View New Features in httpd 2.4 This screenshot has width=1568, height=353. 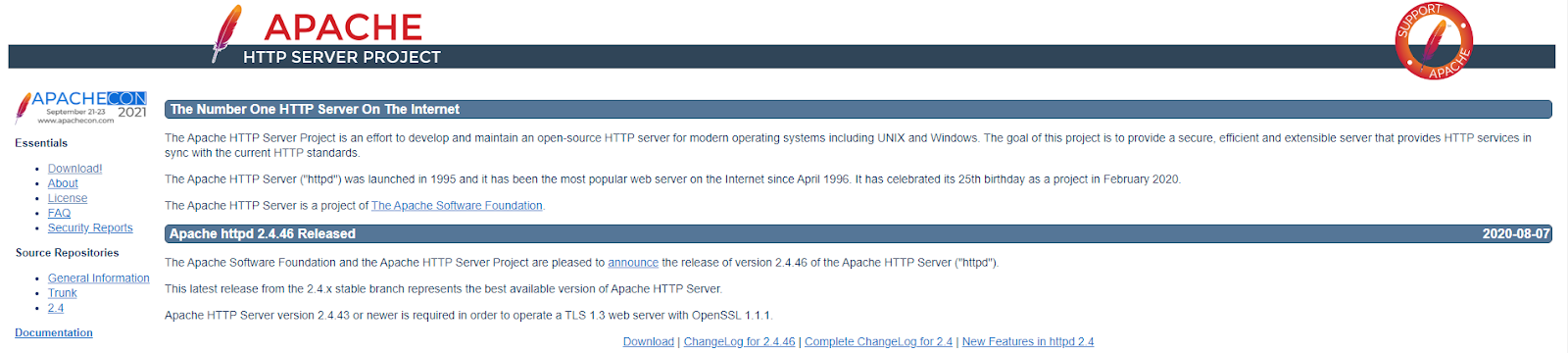1028,342
